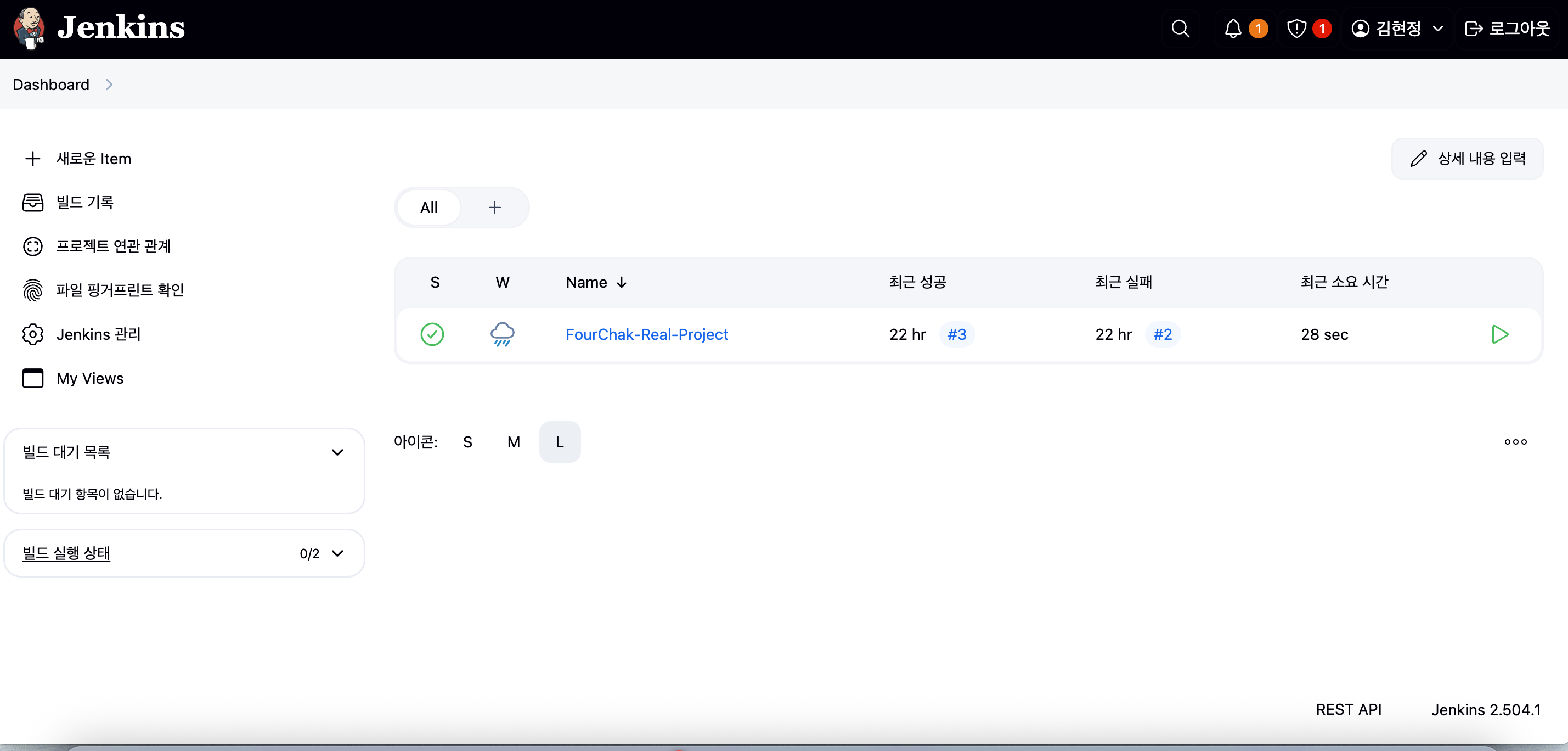Viewport: 1568px width, 751px height.
Task: Open the security shield warning icon
Action: [1296, 29]
